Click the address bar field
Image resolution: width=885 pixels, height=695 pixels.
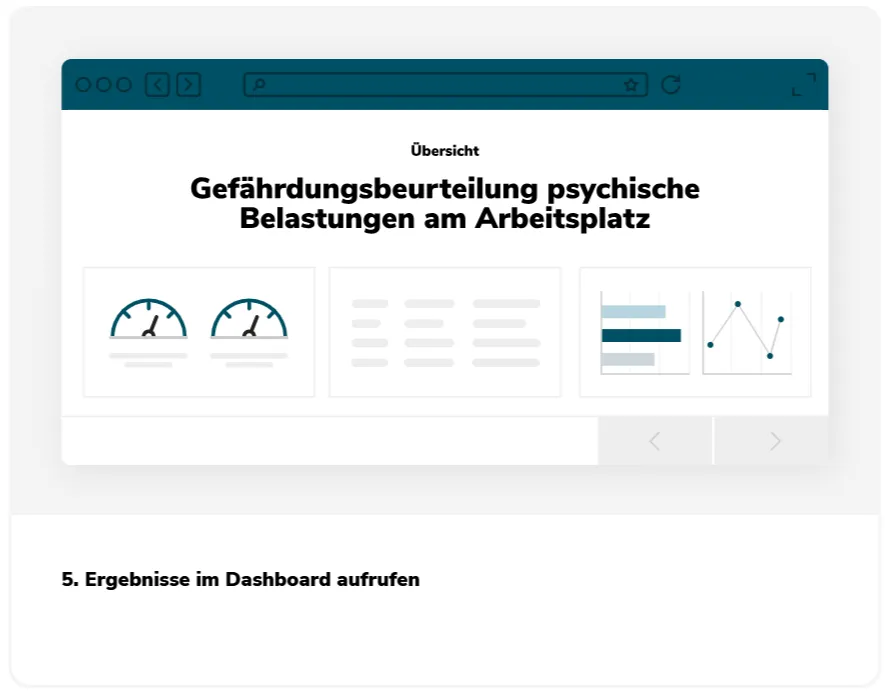(x=445, y=85)
